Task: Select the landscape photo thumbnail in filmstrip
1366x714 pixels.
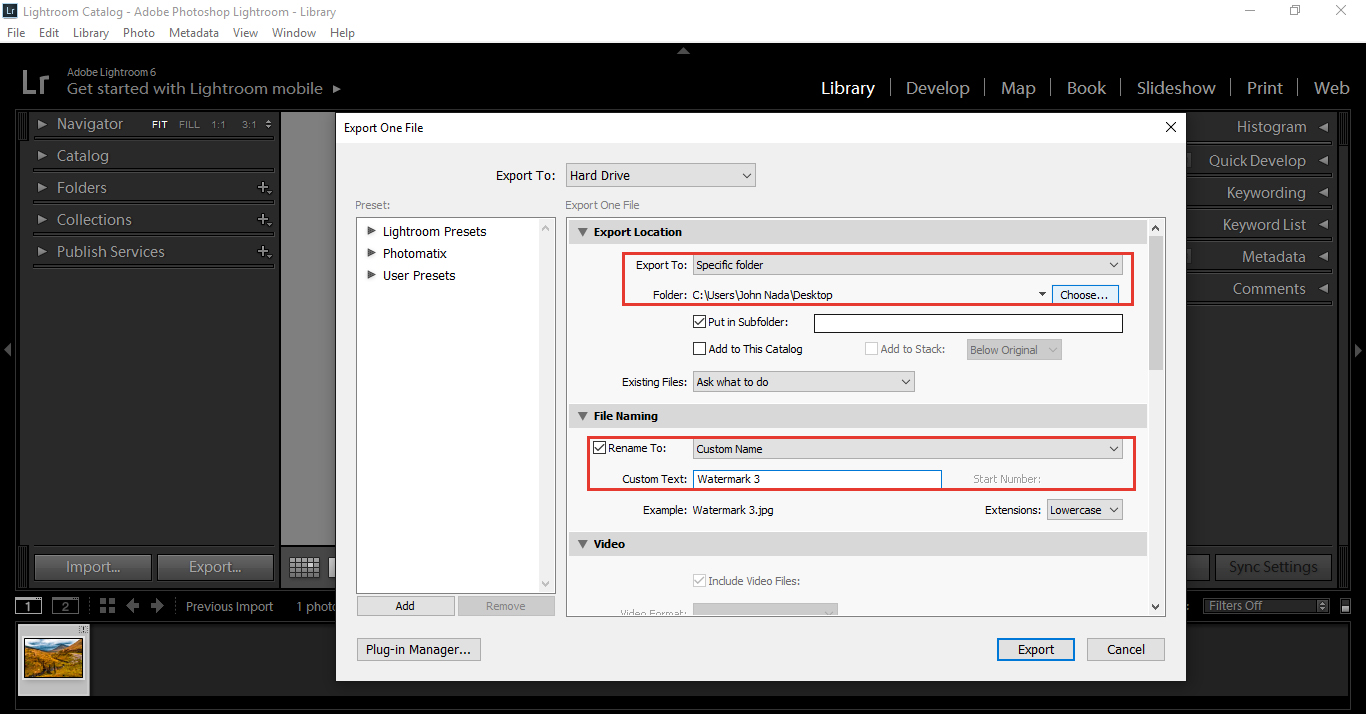Action: click(x=54, y=656)
